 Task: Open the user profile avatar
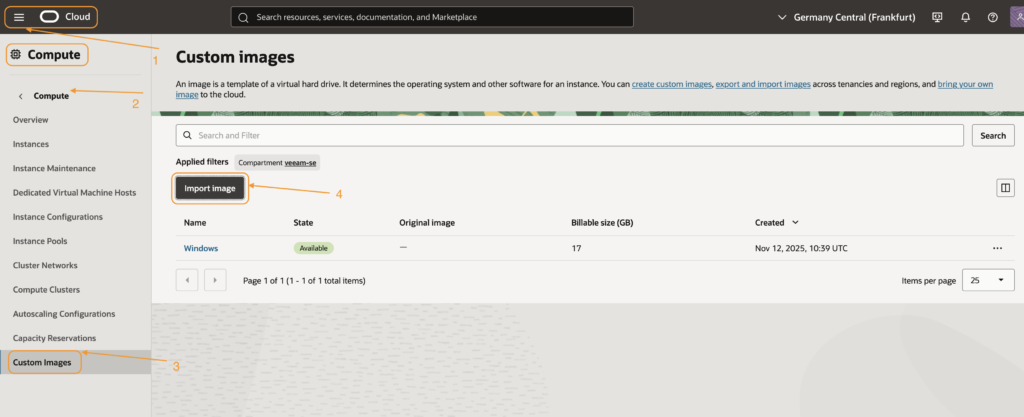[x=1015, y=17]
